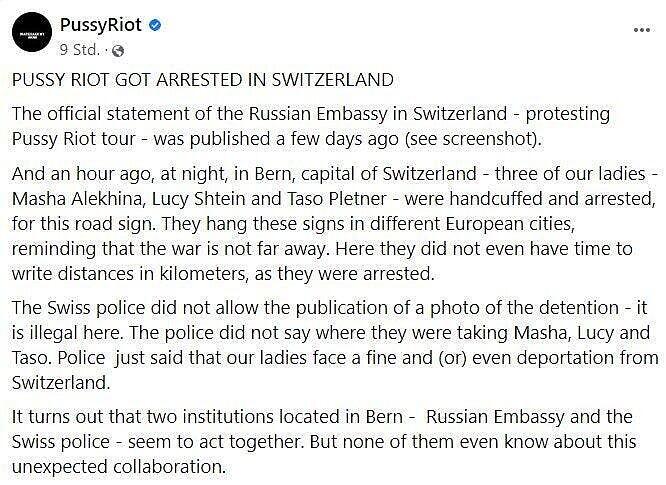
Task: Open the three-dot post options menu
Action: 641,30
